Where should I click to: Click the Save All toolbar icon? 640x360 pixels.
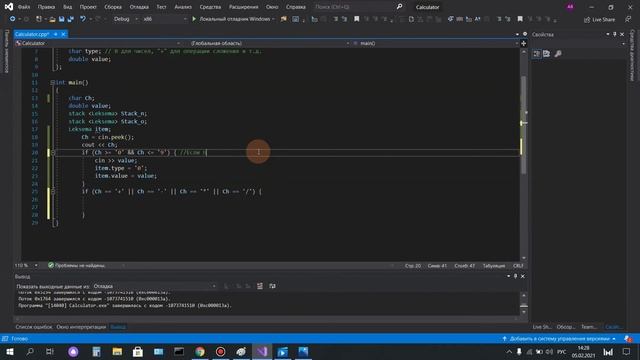pyautogui.click(x=71, y=19)
